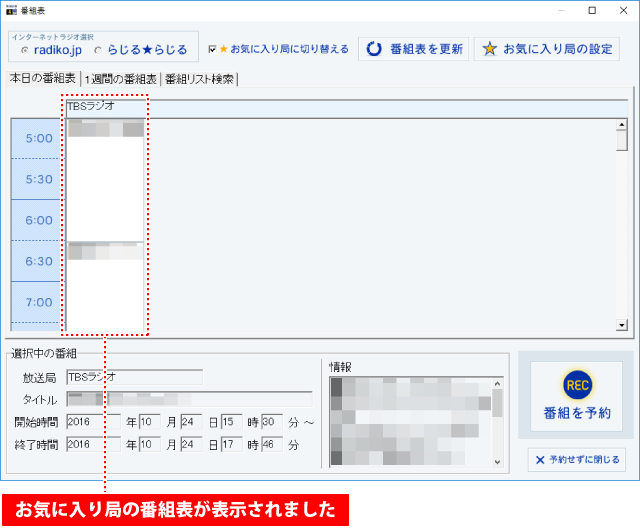Click the 開始時間 hour field 15
Screen dimensions: 640x528
[x=231, y=422]
